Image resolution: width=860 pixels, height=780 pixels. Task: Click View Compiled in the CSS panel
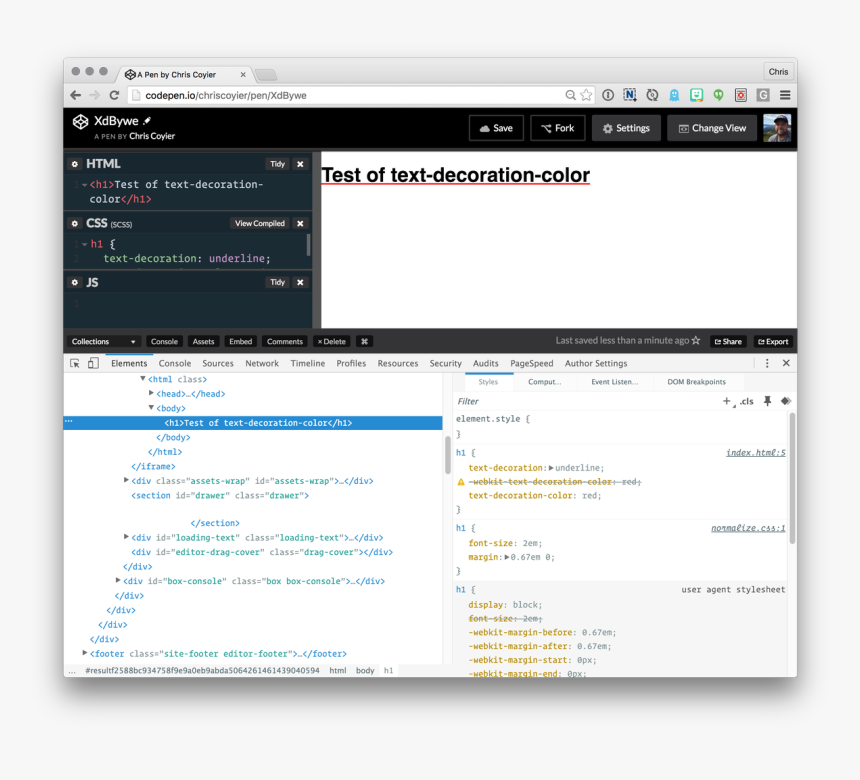tap(259, 223)
